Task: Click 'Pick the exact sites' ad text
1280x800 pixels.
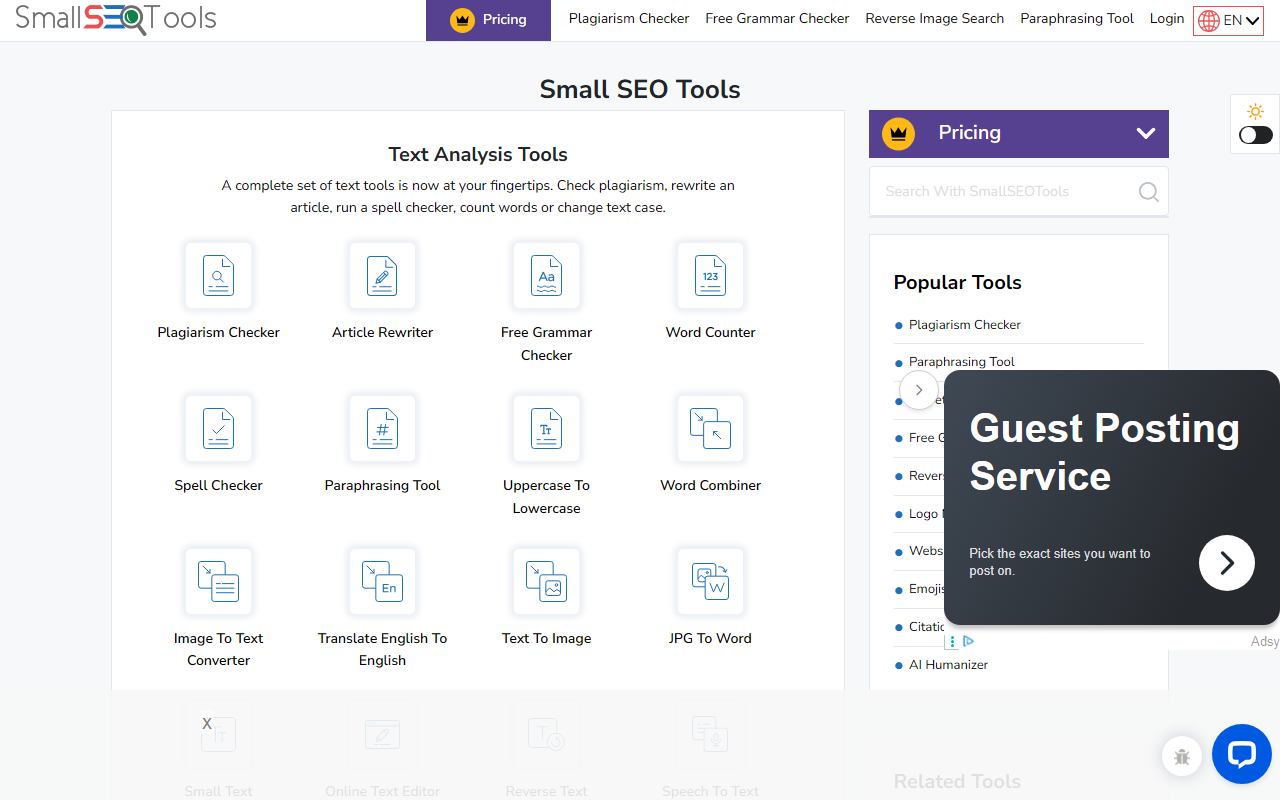Action: (x=1060, y=562)
